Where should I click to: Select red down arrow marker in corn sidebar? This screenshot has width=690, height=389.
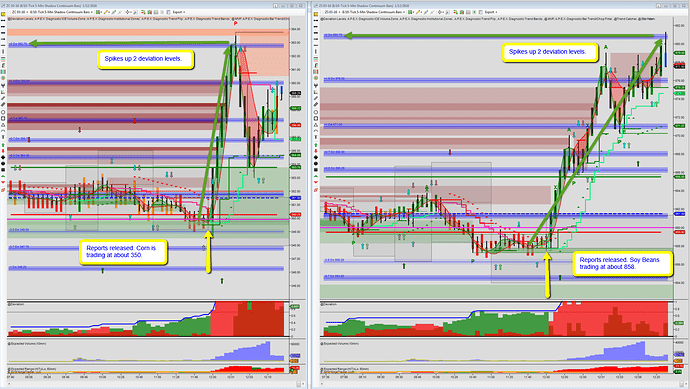point(3,152)
